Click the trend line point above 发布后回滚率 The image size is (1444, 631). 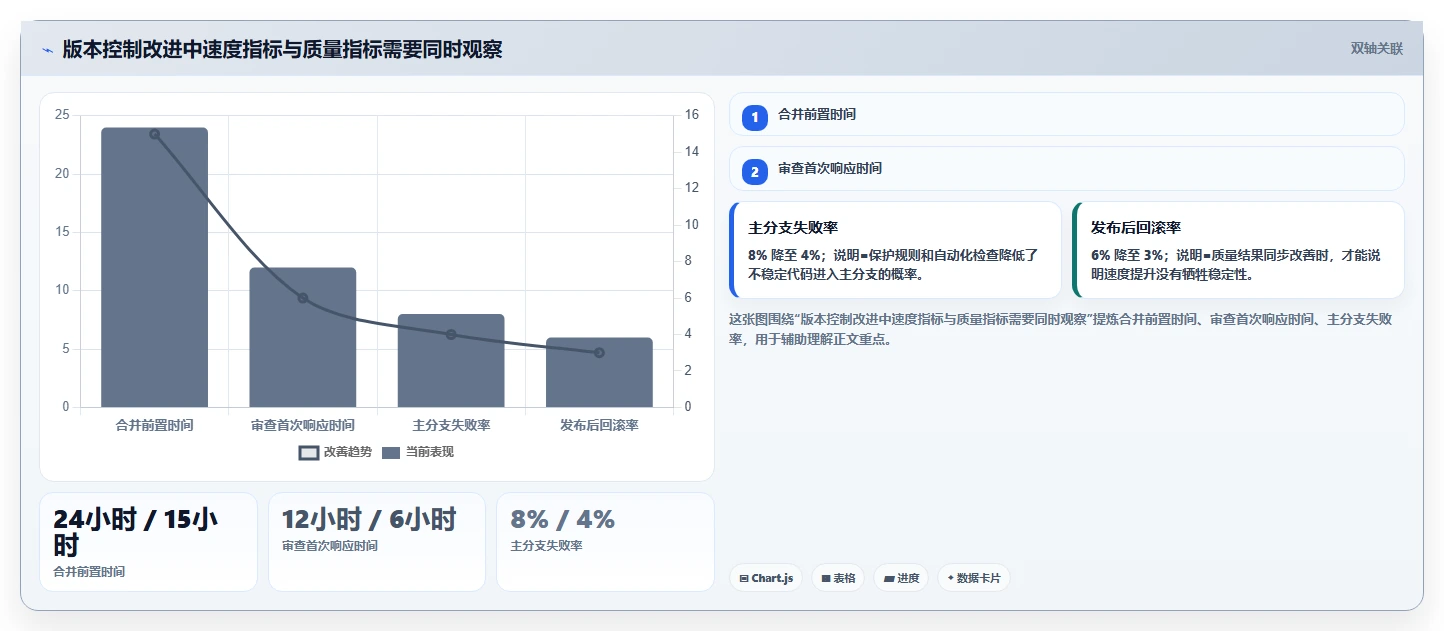pyautogui.click(x=599, y=352)
